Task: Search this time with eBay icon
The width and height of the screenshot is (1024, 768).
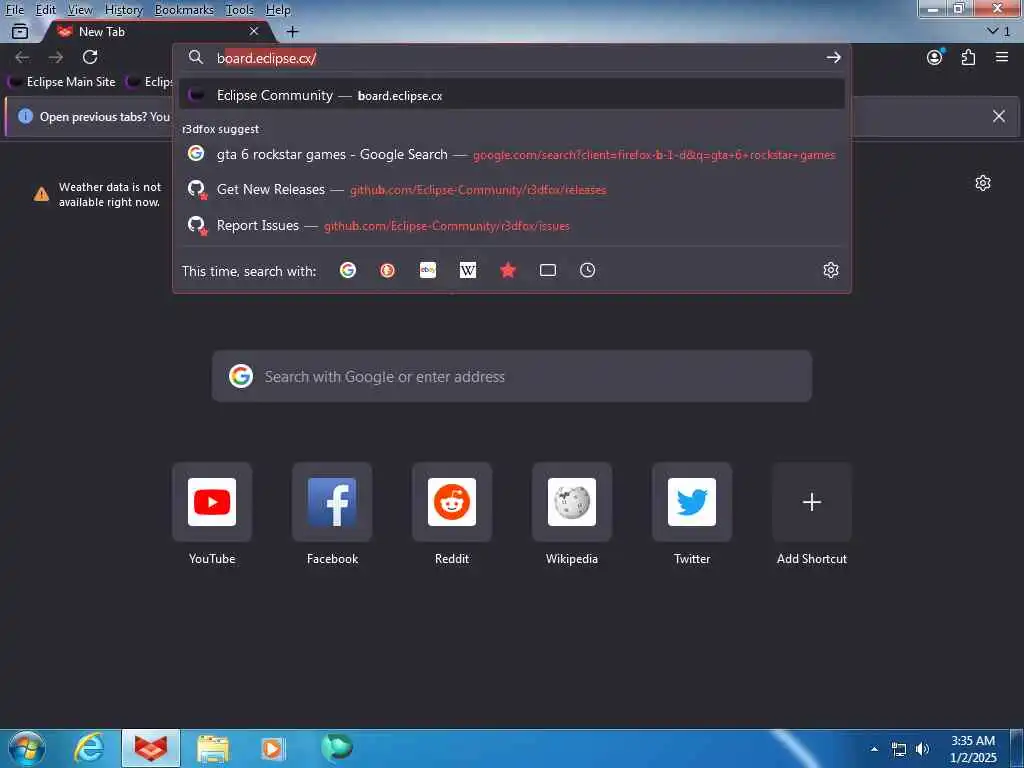Action: point(428,270)
